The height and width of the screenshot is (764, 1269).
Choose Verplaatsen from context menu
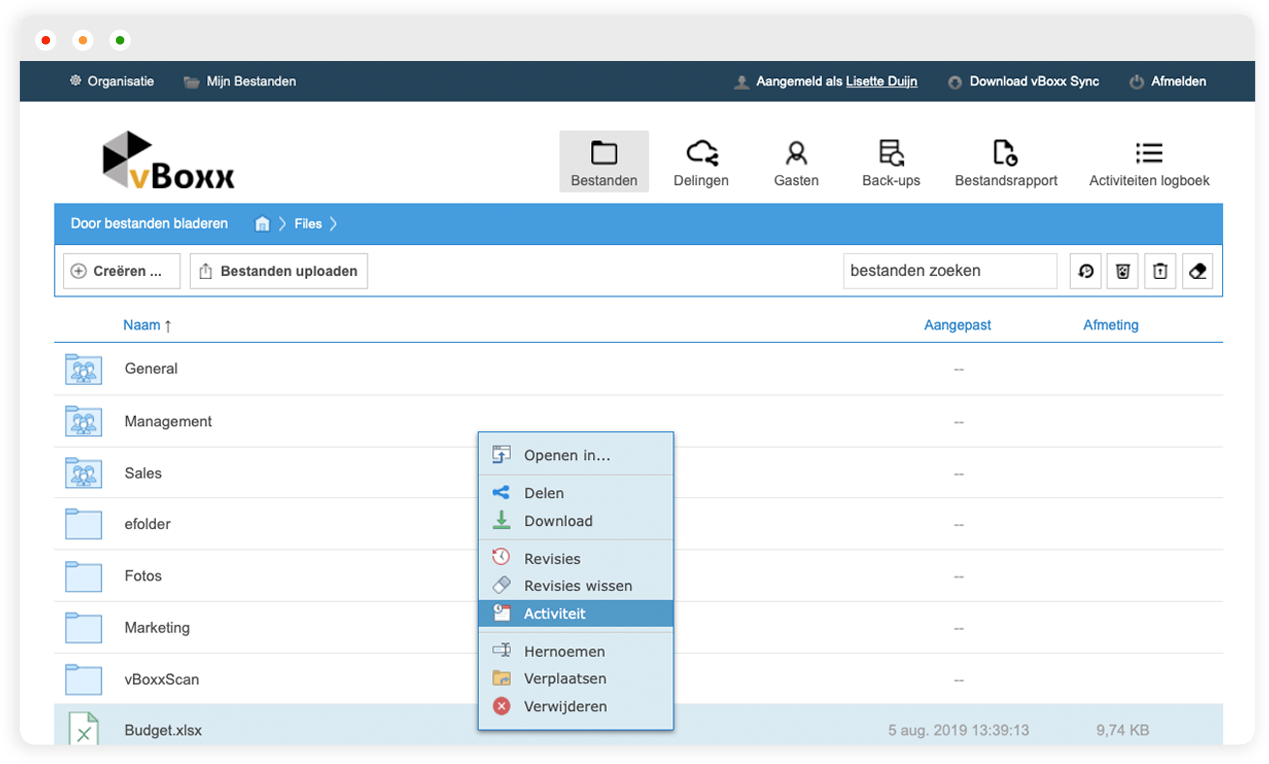point(576,678)
